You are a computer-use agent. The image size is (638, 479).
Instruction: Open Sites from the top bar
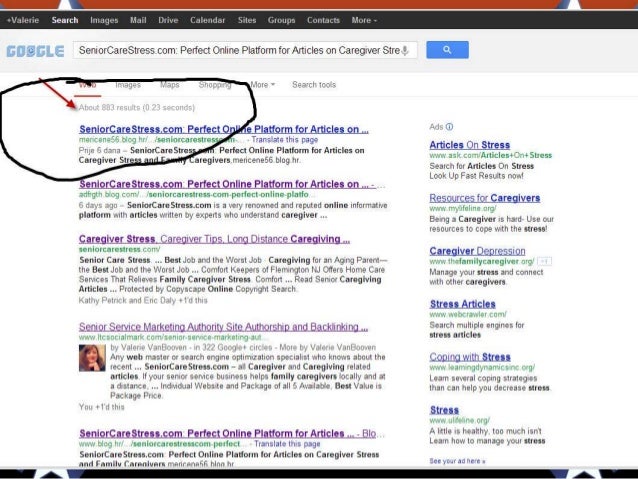[x=247, y=20]
